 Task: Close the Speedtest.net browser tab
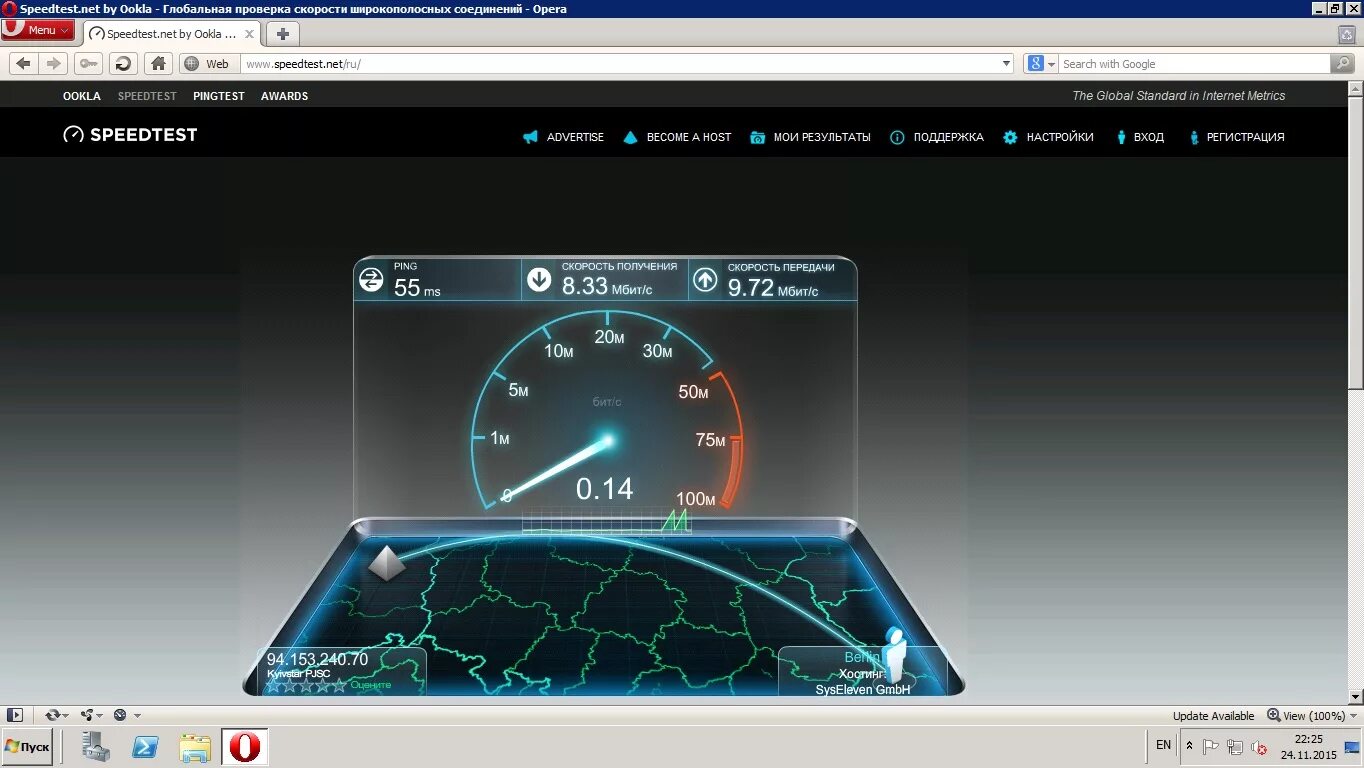(251, 34)
